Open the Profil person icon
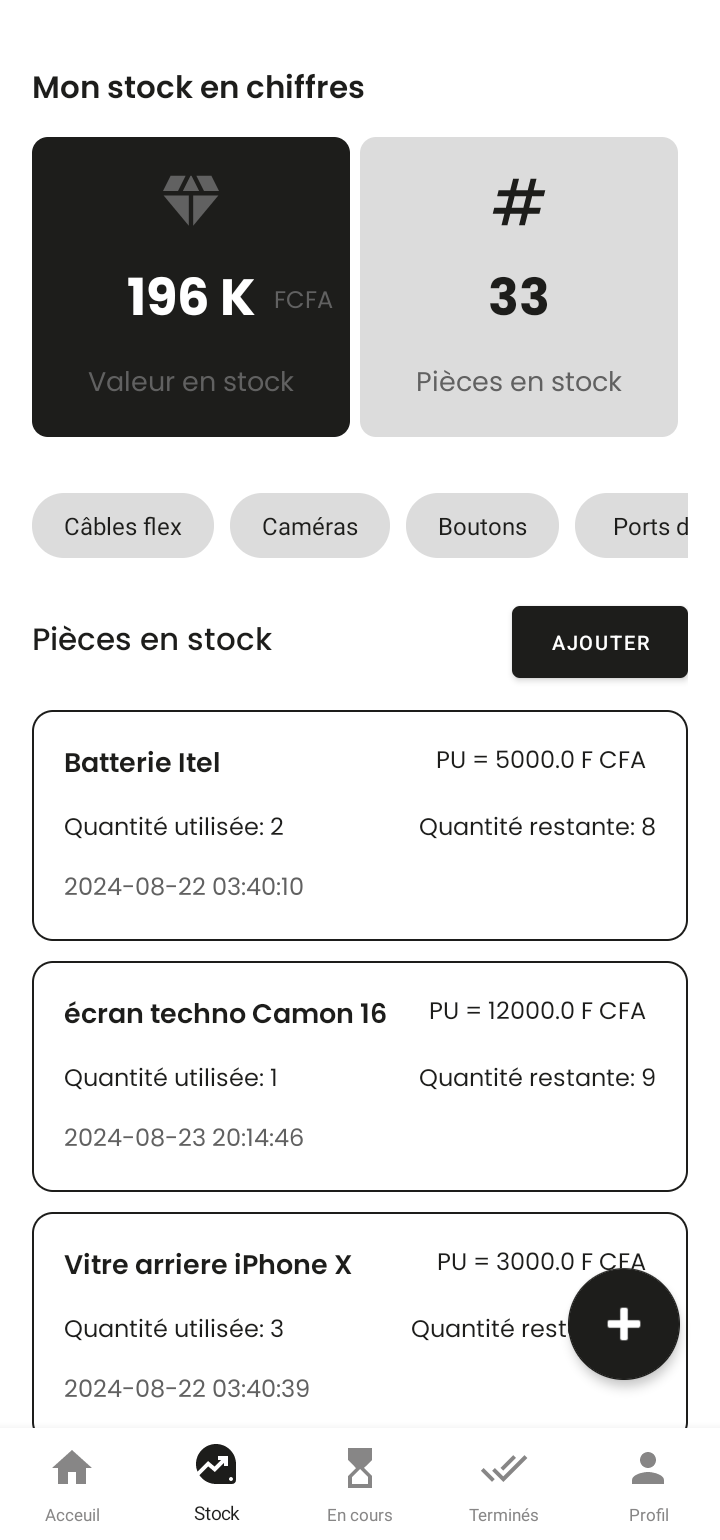This screenshot has width=720, height=1540. click(x=648, y=1468)
